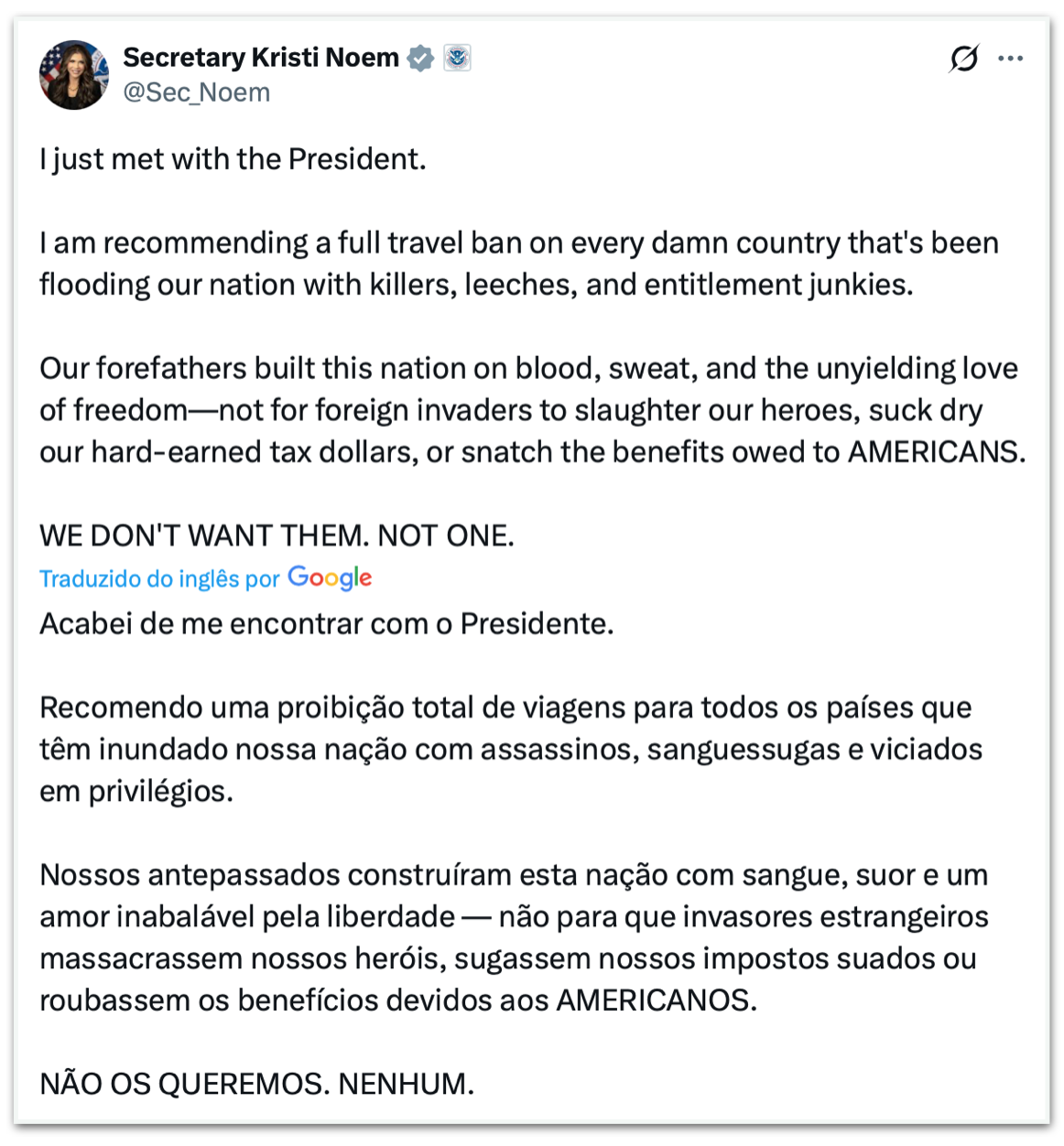
Task: Open the Grok explain-post icon
Action: point(963,59)
